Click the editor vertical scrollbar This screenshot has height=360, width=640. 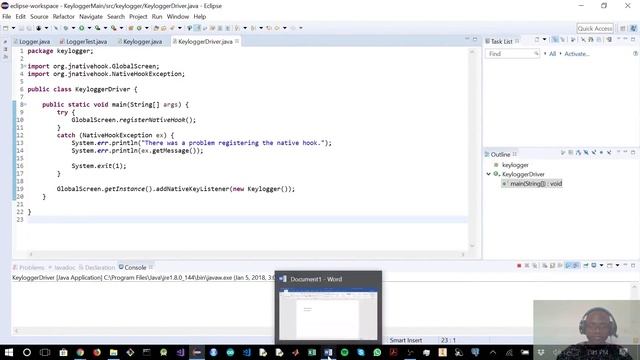(472, 149)
